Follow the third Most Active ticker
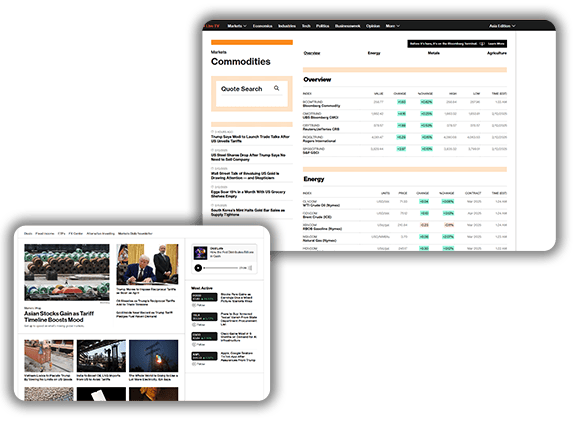This screenshot has height=429, width=573. click(199, 344)
